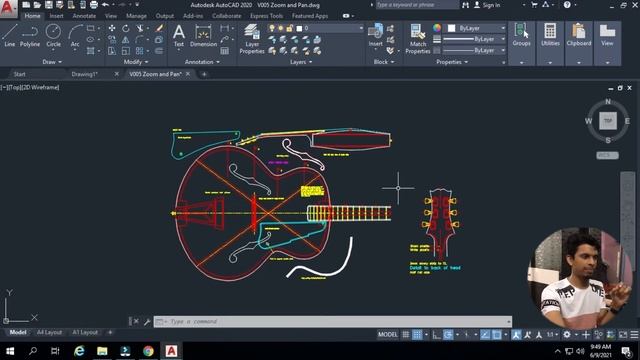This screenshot has height=360, width=640.
Task: Select the Circle tool
Action: point(53,35)
